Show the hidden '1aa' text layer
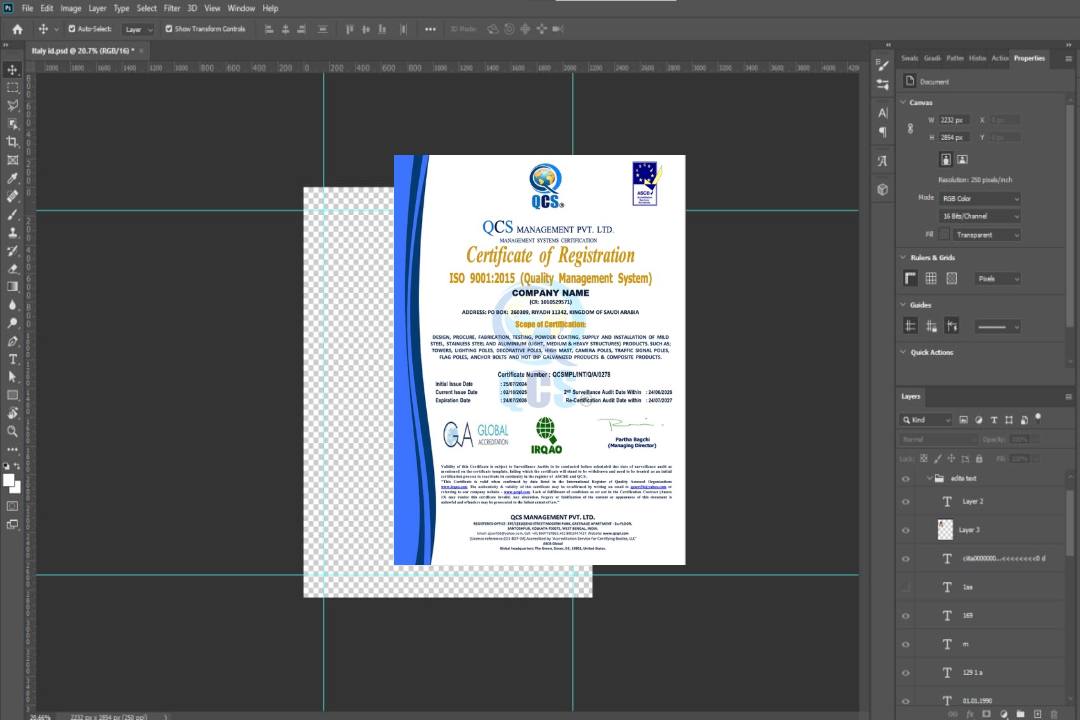The height and width of the screenshot is (720, 1080). click(906, 588)
